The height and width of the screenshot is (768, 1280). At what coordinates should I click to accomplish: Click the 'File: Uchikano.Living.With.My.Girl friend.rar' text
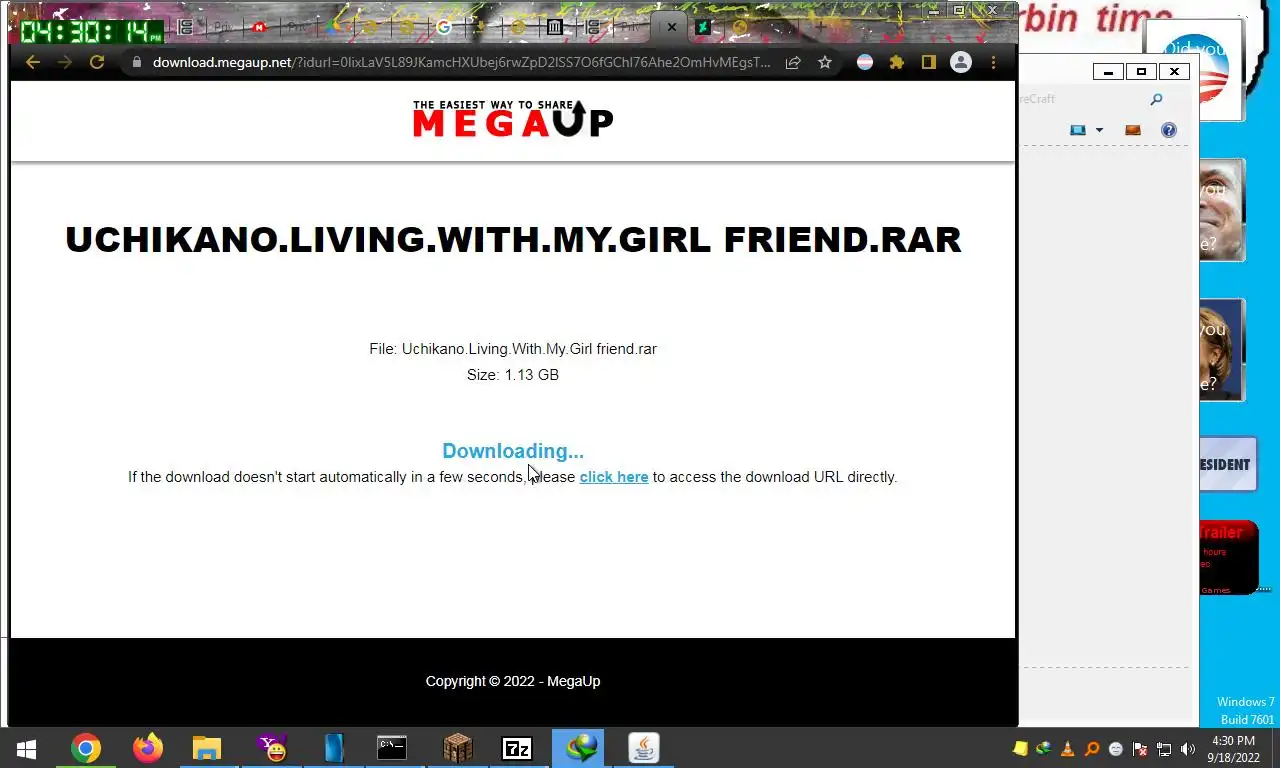(513, 349)
